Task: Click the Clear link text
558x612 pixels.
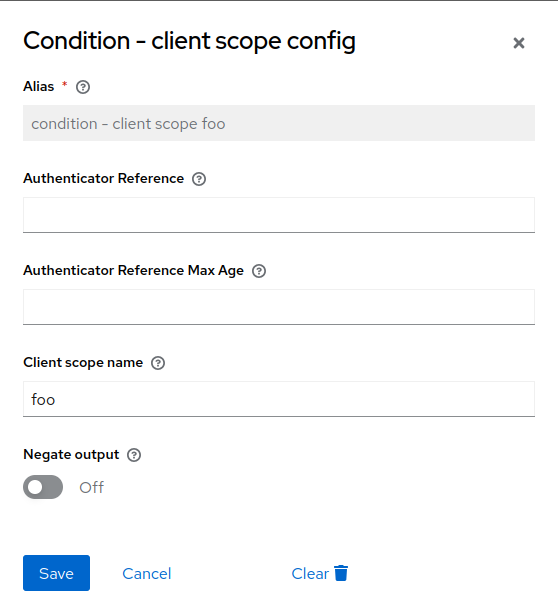Action: pyautogui.click(x=310, y=573)
